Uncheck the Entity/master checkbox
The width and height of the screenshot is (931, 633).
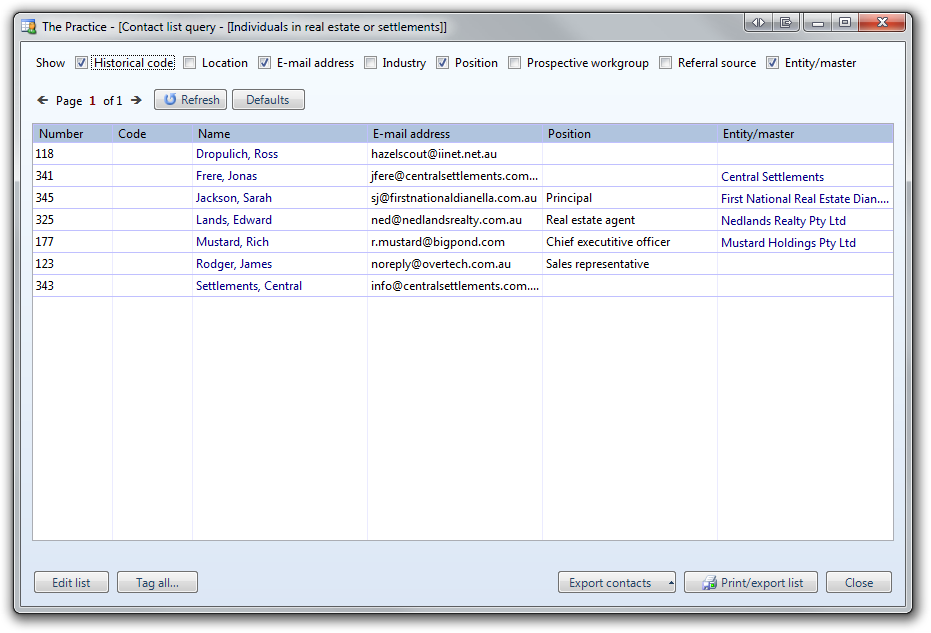pos(772,63)
